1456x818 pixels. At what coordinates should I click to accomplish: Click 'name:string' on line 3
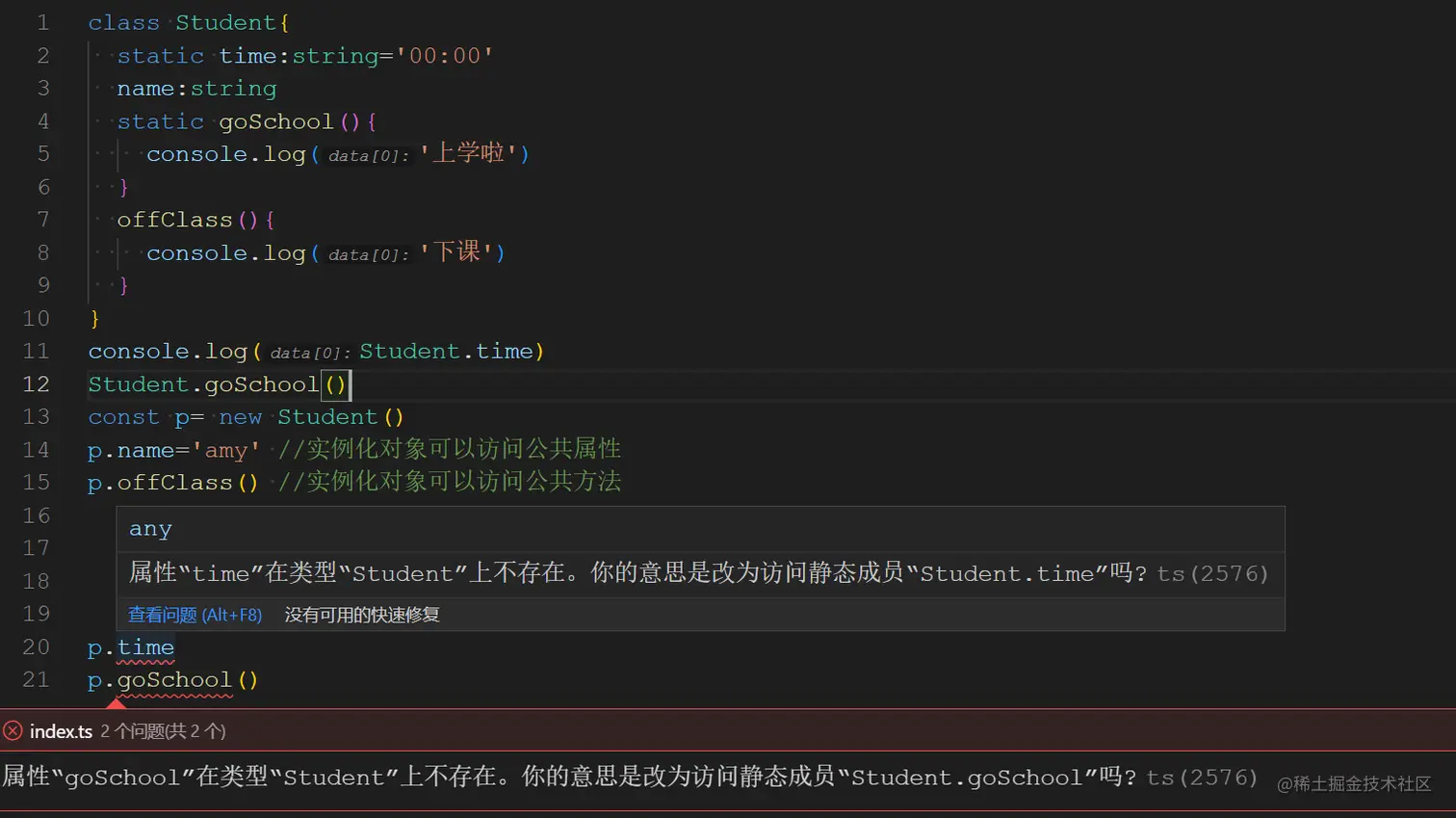coord(196,89)
